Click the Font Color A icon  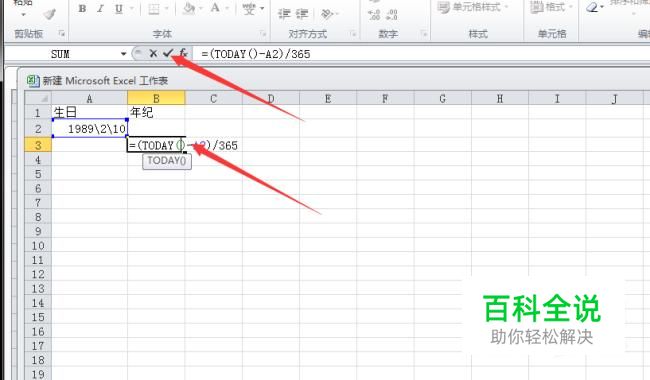[x=215, y=8]
